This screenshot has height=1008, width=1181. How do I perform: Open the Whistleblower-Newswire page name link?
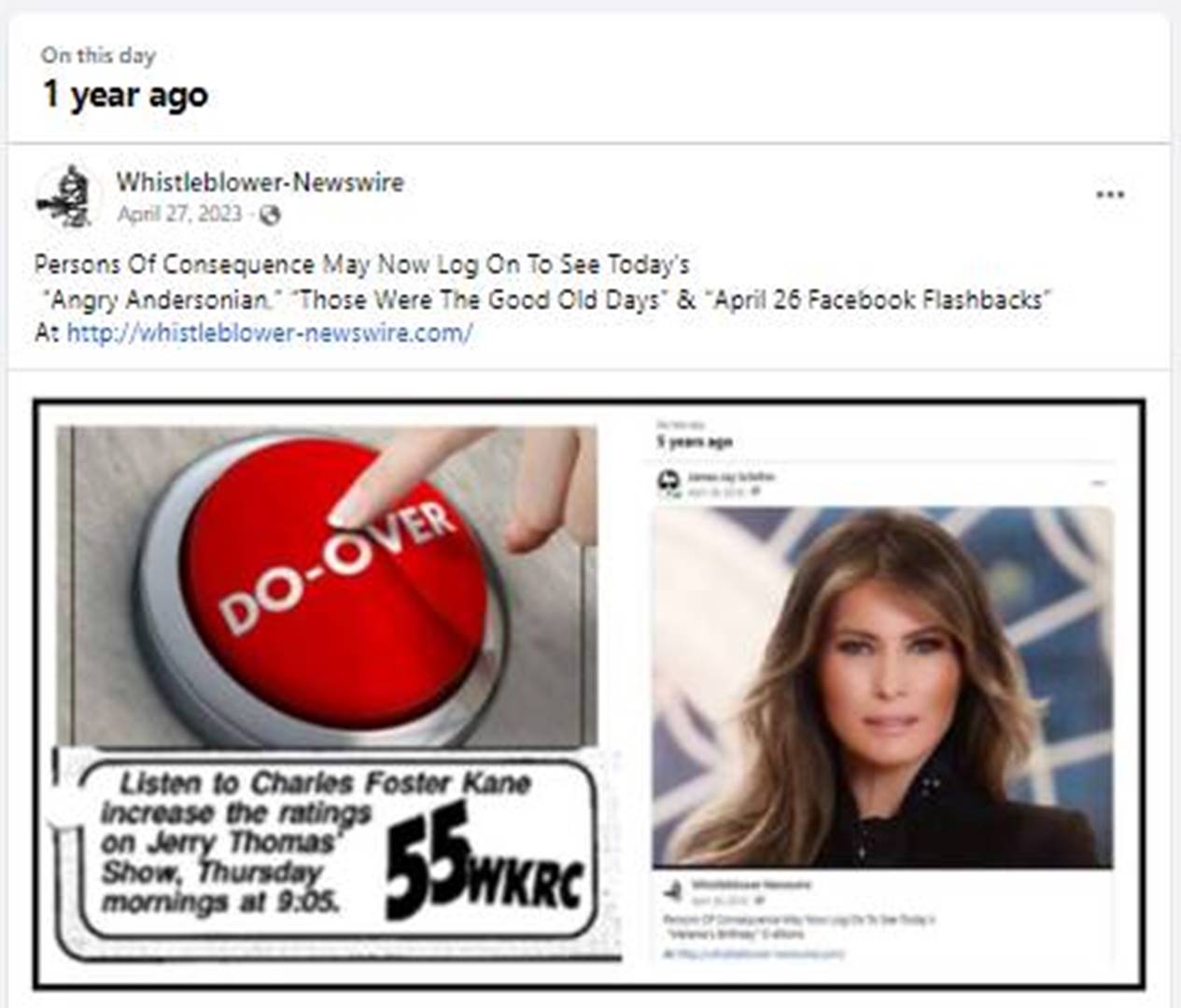click(260, 182)
